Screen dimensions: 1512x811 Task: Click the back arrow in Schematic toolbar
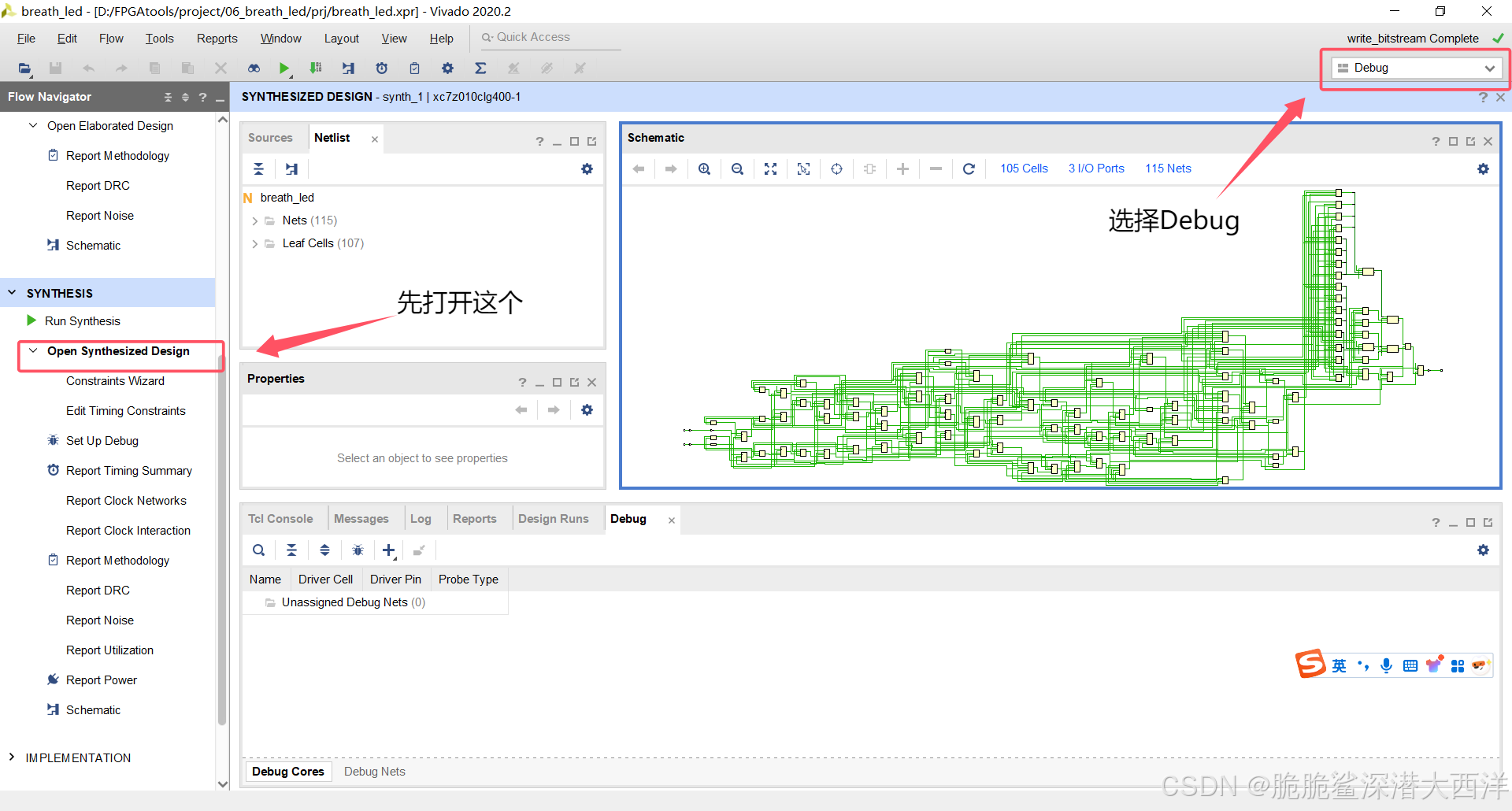(x=639, y=168)
